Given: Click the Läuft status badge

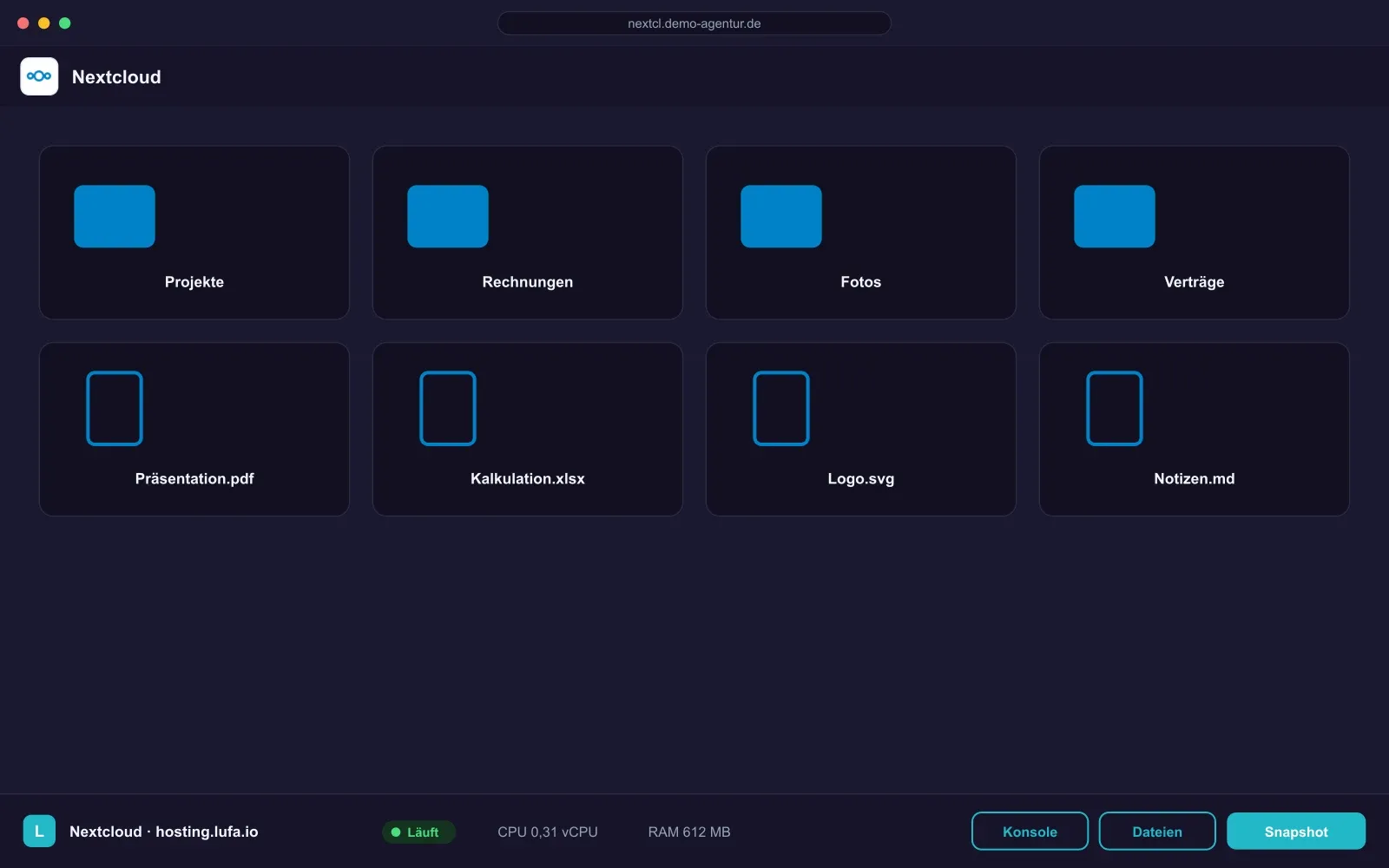Looking at the screenshot, I should point(418,832).
